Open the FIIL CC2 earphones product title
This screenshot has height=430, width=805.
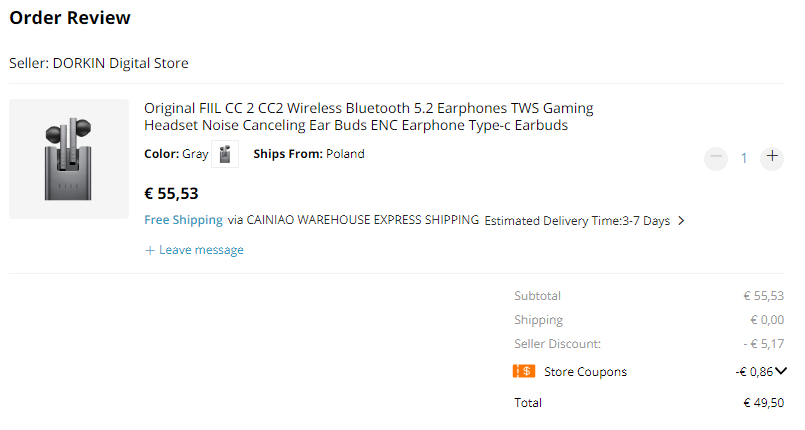(x=369, y=116)
